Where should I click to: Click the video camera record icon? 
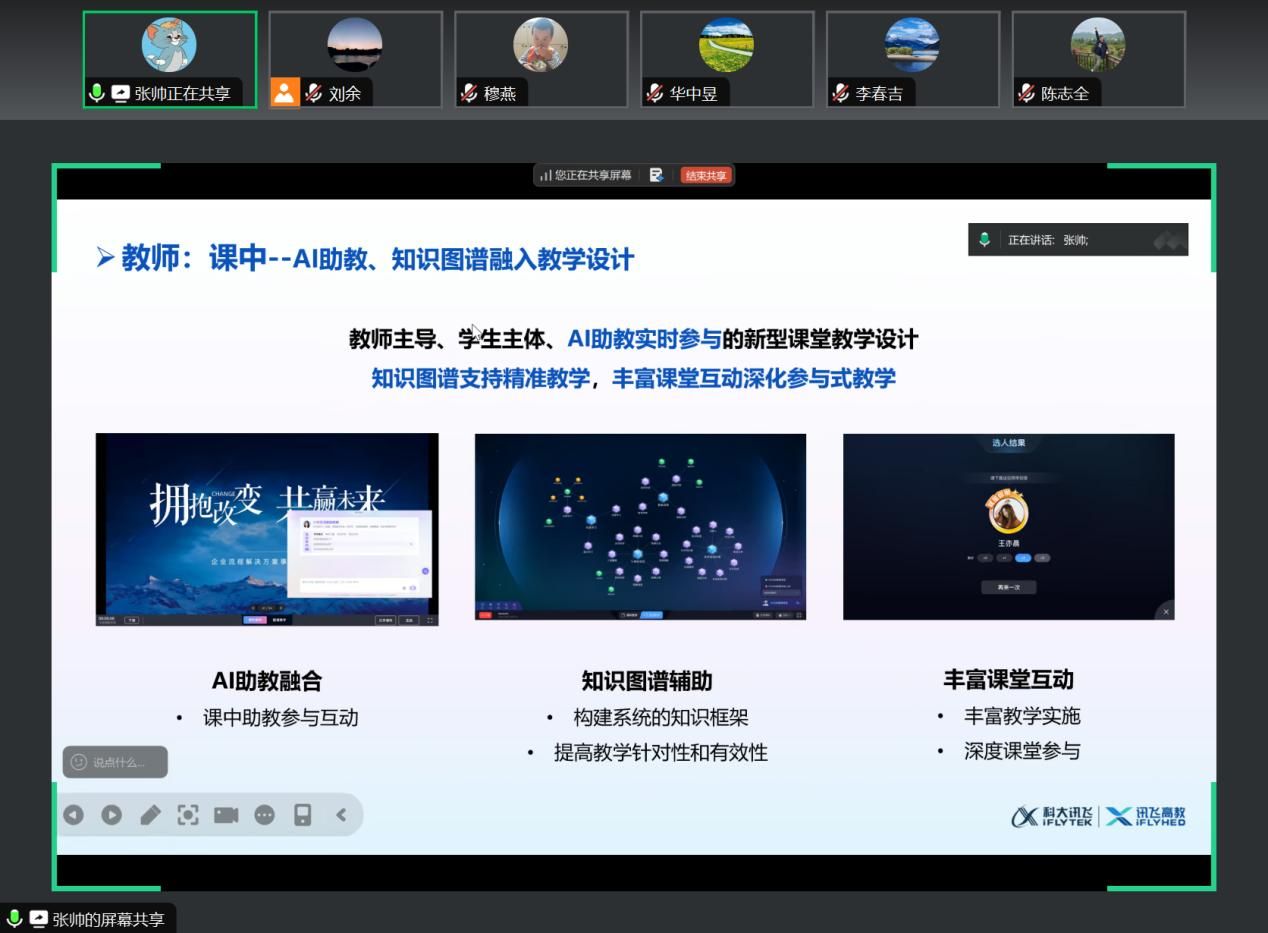pyautogui.click(x=226, y=815)
